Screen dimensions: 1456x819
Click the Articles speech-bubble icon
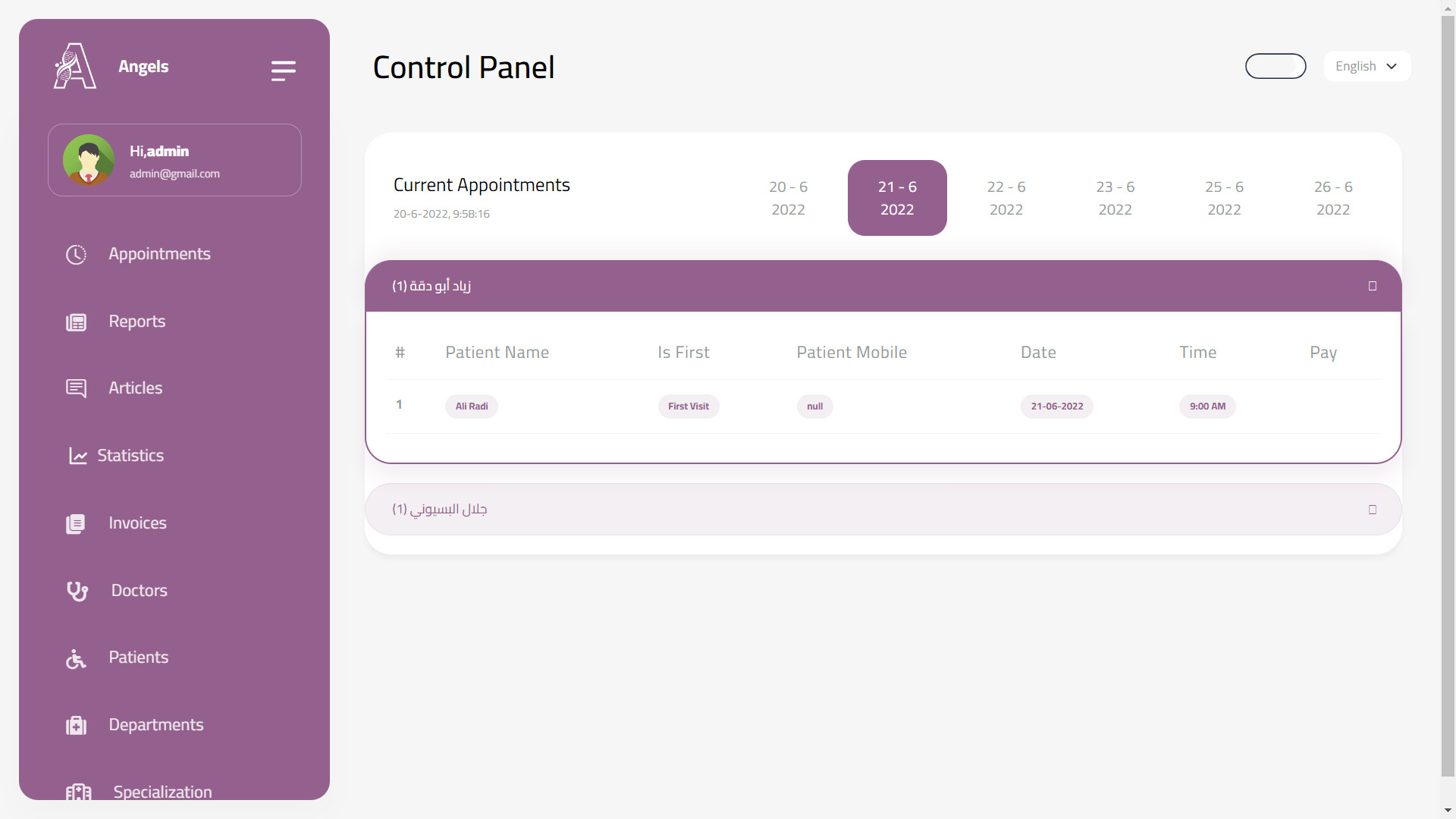click(x=77, y=388)
